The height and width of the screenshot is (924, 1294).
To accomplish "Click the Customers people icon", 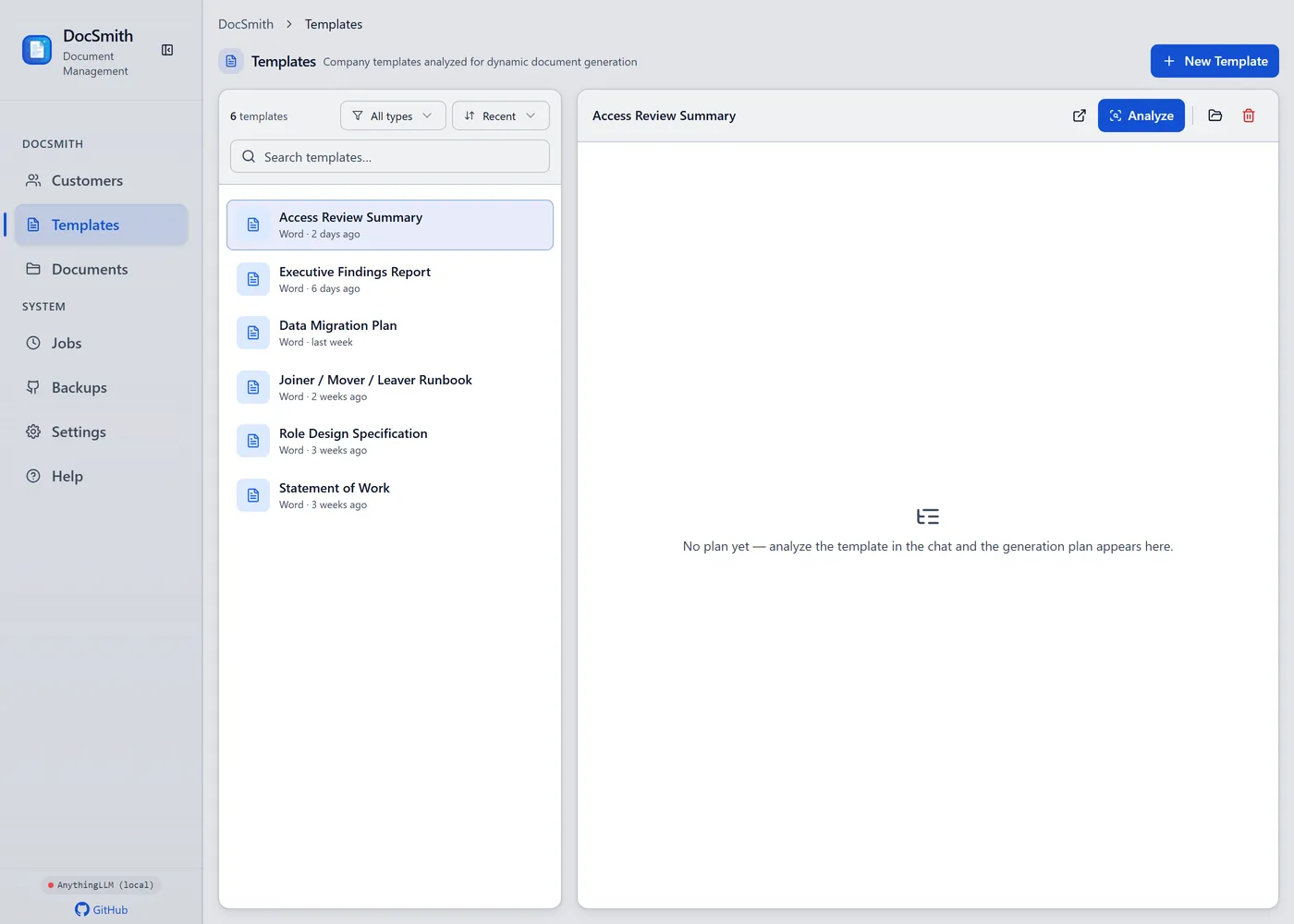I will tap(33, 181).
